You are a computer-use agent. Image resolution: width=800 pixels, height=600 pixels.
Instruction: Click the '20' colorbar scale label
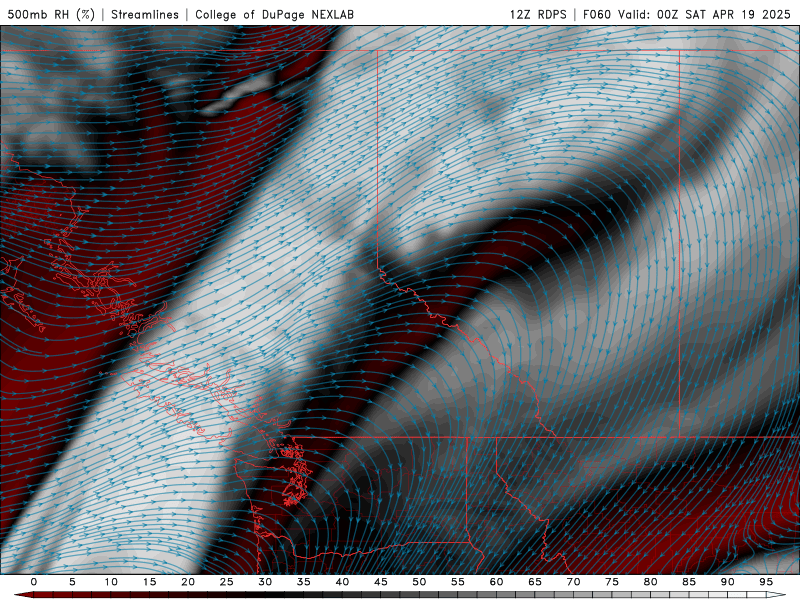pos(188,582)
